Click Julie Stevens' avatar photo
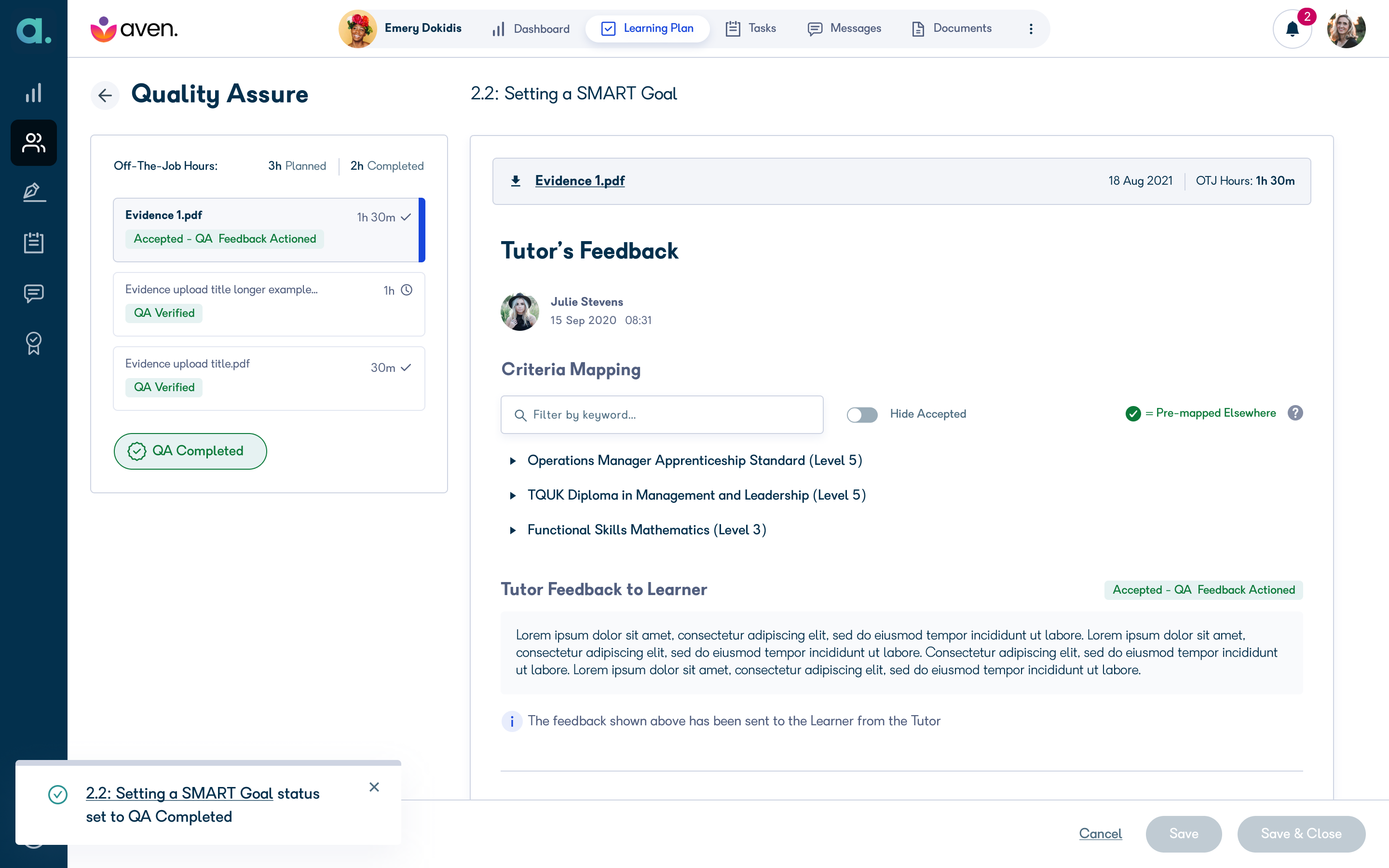This screenshot has height=868, width=1389. coord(519,311)
